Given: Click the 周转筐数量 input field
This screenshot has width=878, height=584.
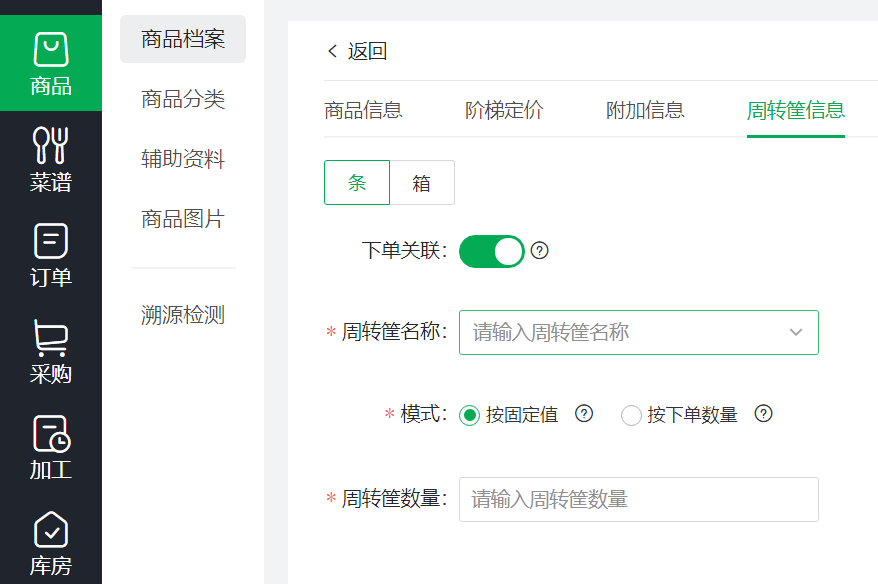Looking at the screenshot, I should (x=639, y=499).
